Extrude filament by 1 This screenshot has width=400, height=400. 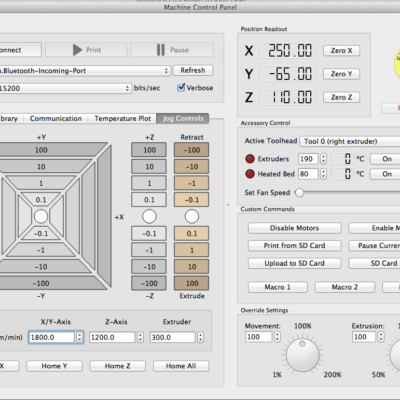tap(192, 250)
